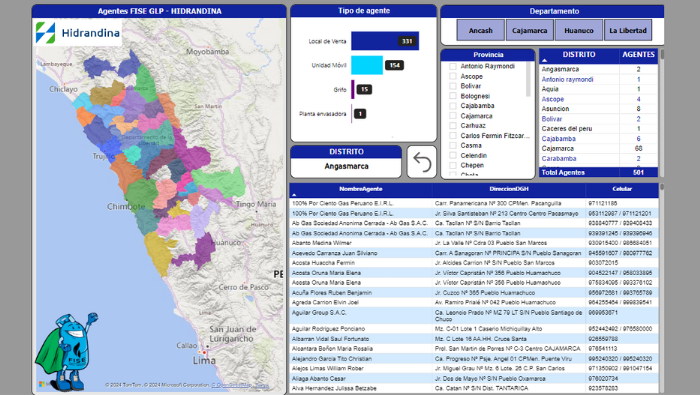Click the undo back-arrow button
This screenshot has width=700, height=395.
coord(422,162)
